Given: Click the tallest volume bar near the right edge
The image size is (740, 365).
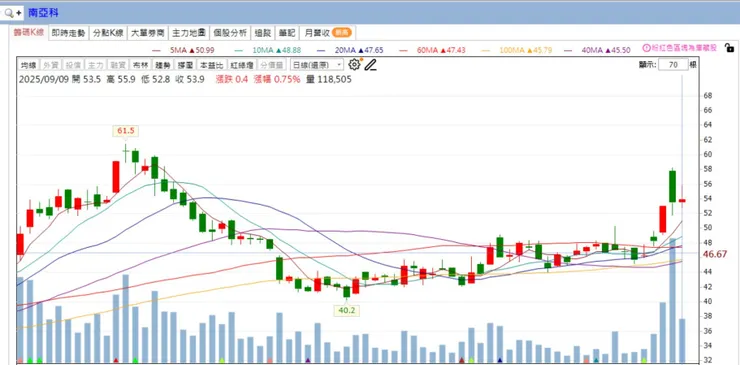Looking at the screenshot, I should [x=673, y=300].
